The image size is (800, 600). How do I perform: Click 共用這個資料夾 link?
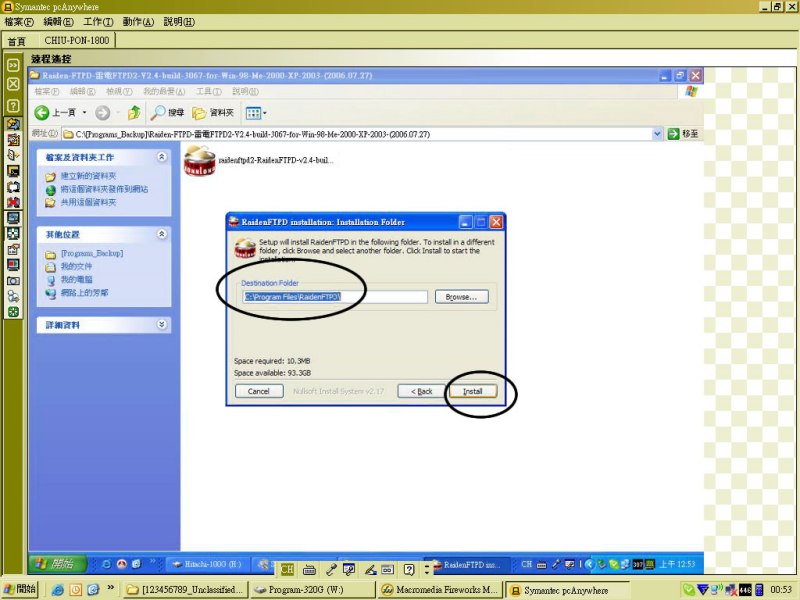pos(88,203)
